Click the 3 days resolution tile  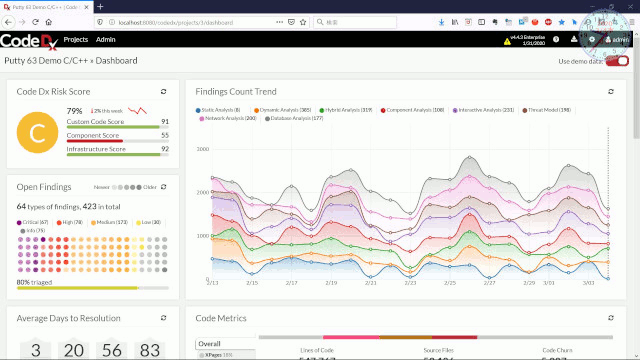[x=36, y=350]
